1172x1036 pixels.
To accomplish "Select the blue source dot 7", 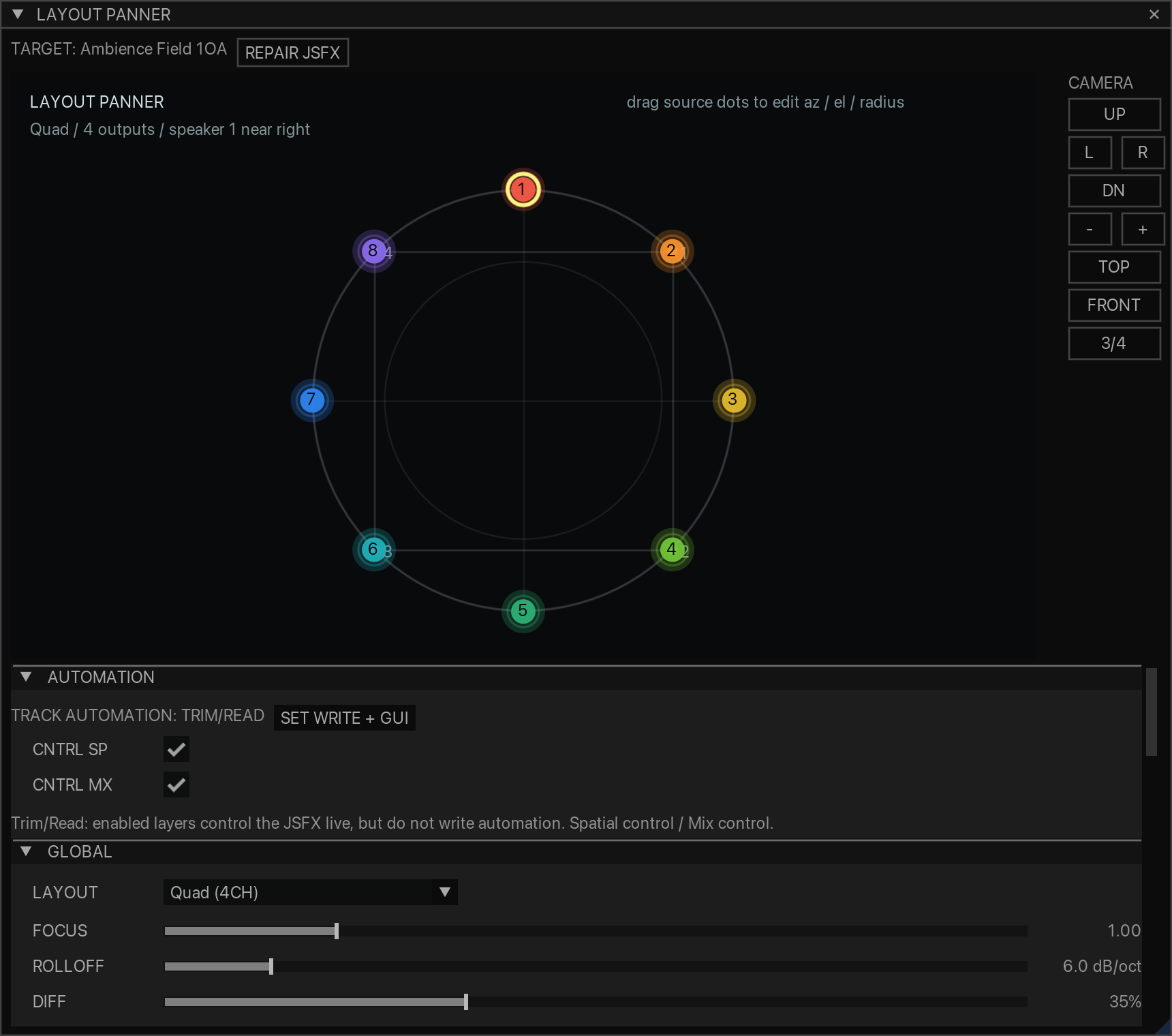I will click(312, 400).
